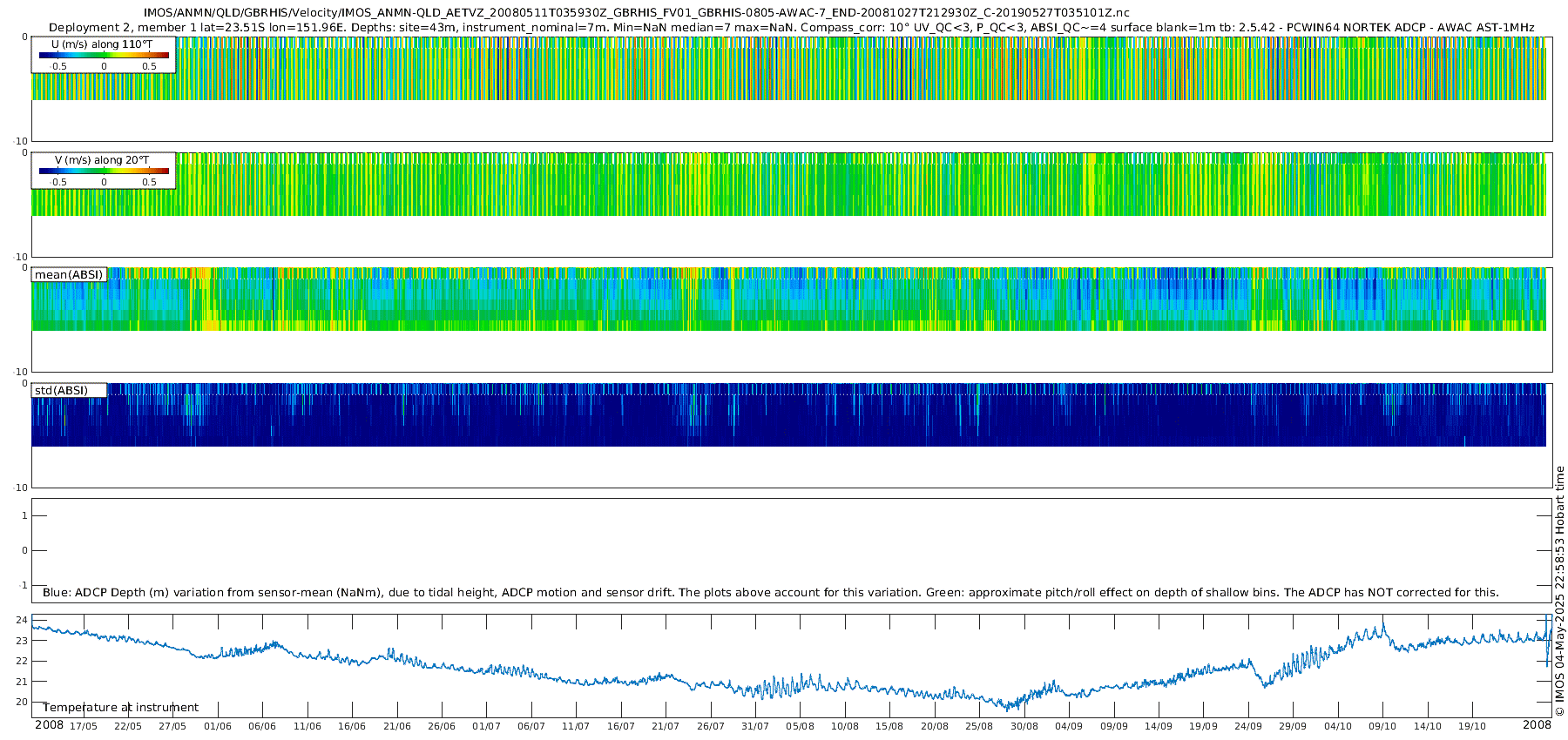This screenshot has height=740, width=1568.
Task: Select the std(ABSI) panel label
Action: pyautogui.click(x=61, y=391)
